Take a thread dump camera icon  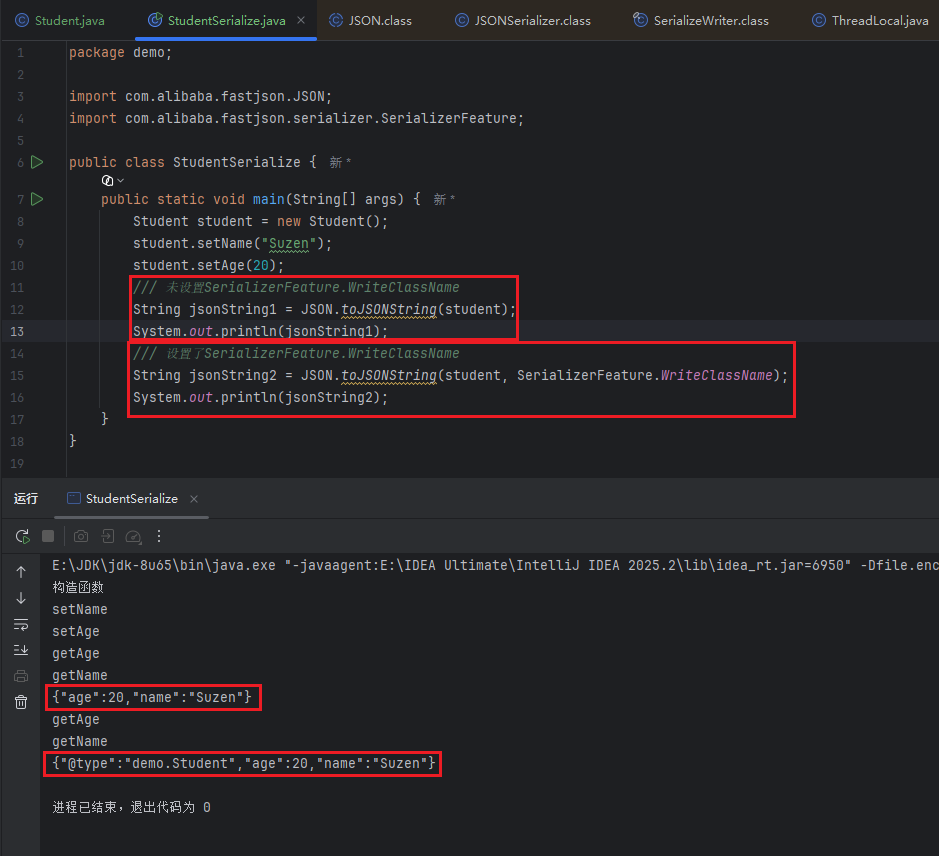point(81,536)
